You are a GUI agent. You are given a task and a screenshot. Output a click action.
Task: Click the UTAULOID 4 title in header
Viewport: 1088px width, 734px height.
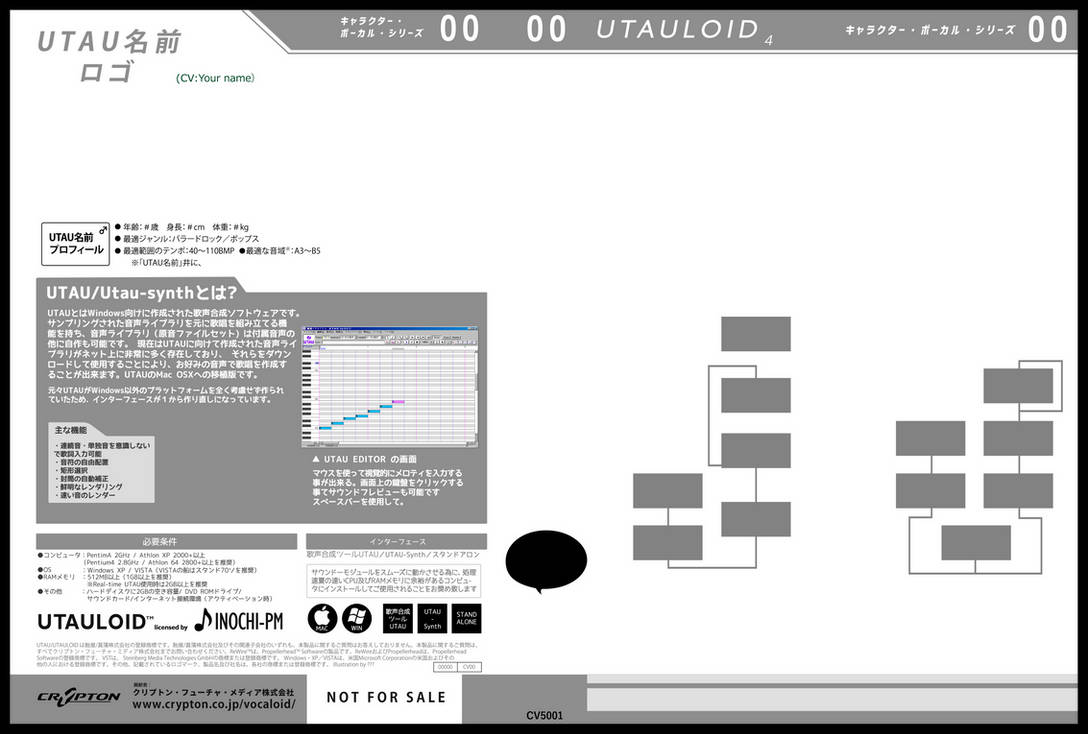pos(684,30)
